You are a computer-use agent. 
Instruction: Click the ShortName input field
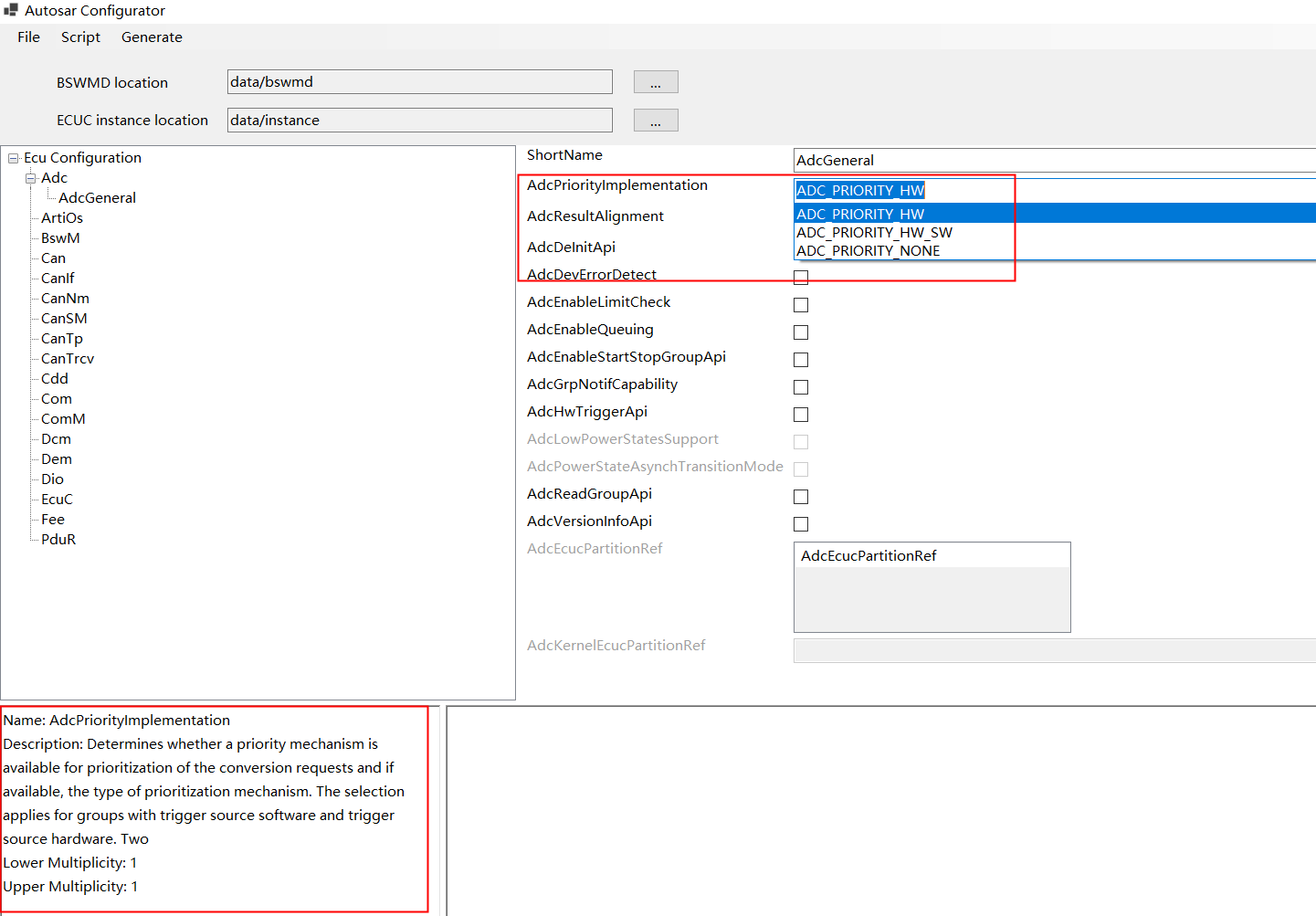tap(1055, 160)
